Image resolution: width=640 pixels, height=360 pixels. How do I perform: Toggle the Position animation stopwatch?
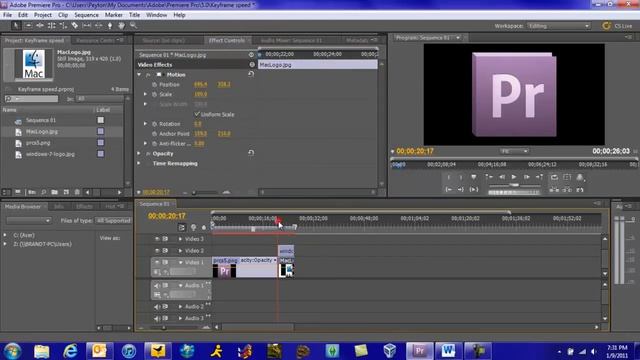pyautogui.click(x=154, y=84)
